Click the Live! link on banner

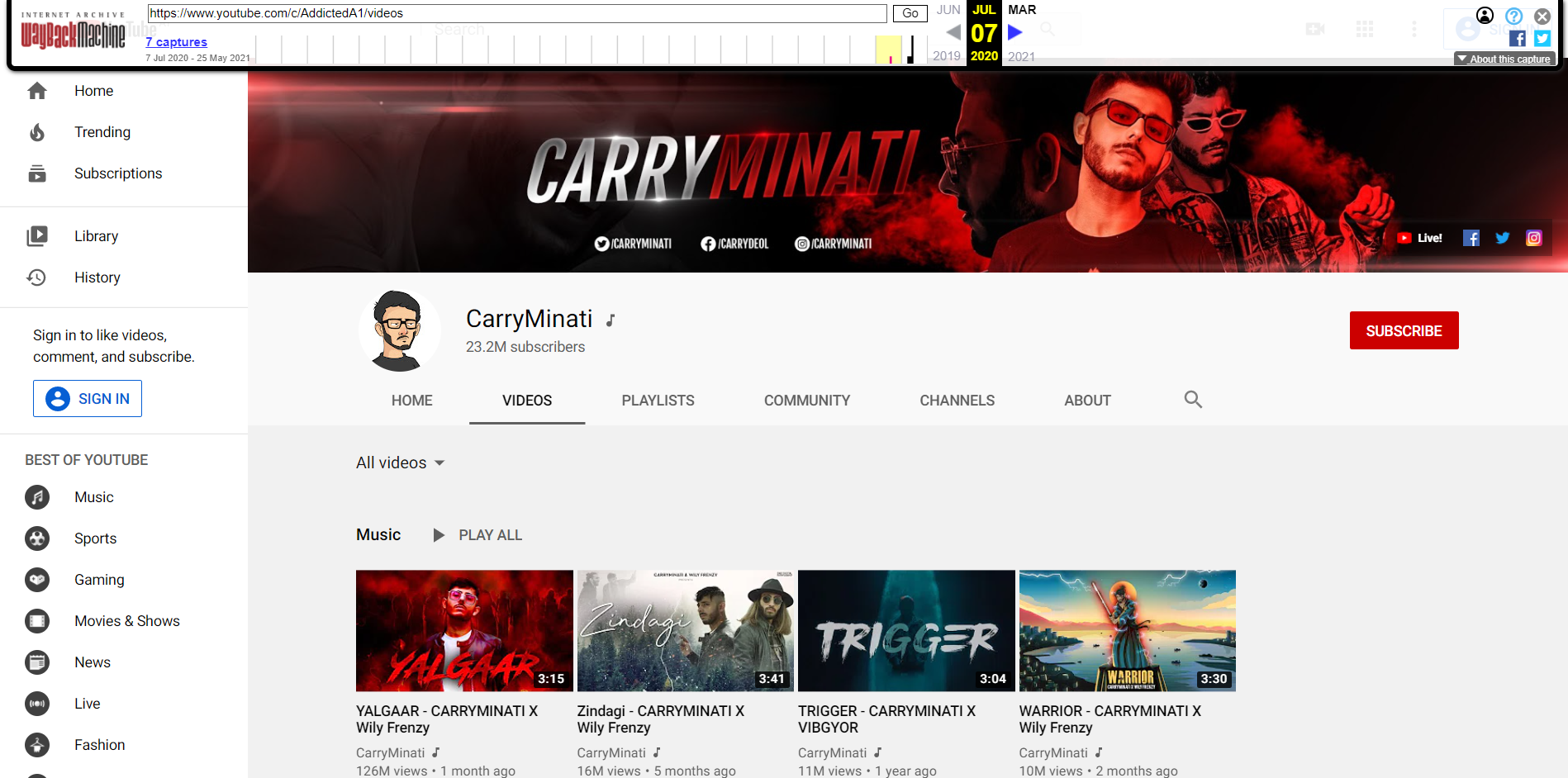point(1420,238)
